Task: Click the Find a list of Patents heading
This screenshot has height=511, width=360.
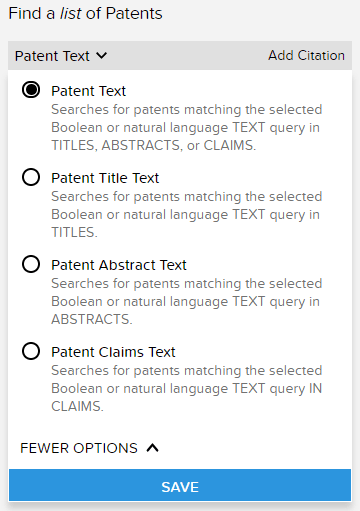Action: [x=85, y=14]
